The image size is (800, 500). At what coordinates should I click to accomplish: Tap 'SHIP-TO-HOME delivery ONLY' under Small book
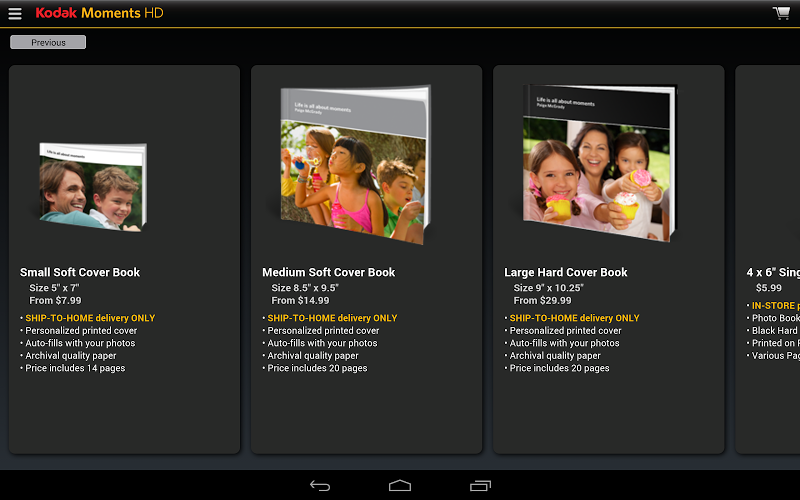(90, 318)
